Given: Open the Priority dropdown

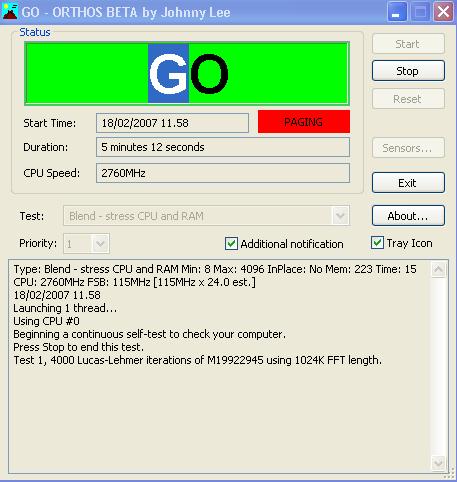Looking at the screenshot, I should pyautogui.click(x=100, y=244).
